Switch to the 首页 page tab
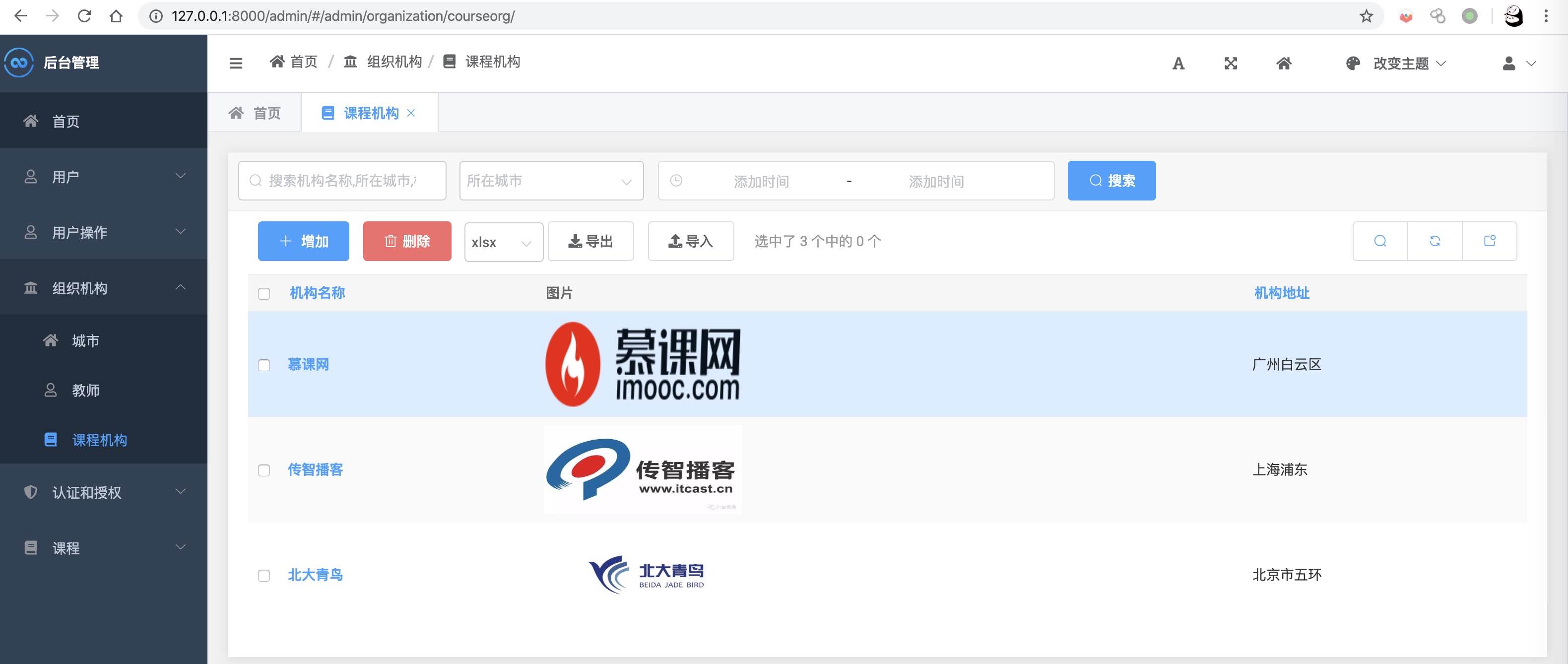The width and height of the screenshot is (1568, 664). pos(255,113)
